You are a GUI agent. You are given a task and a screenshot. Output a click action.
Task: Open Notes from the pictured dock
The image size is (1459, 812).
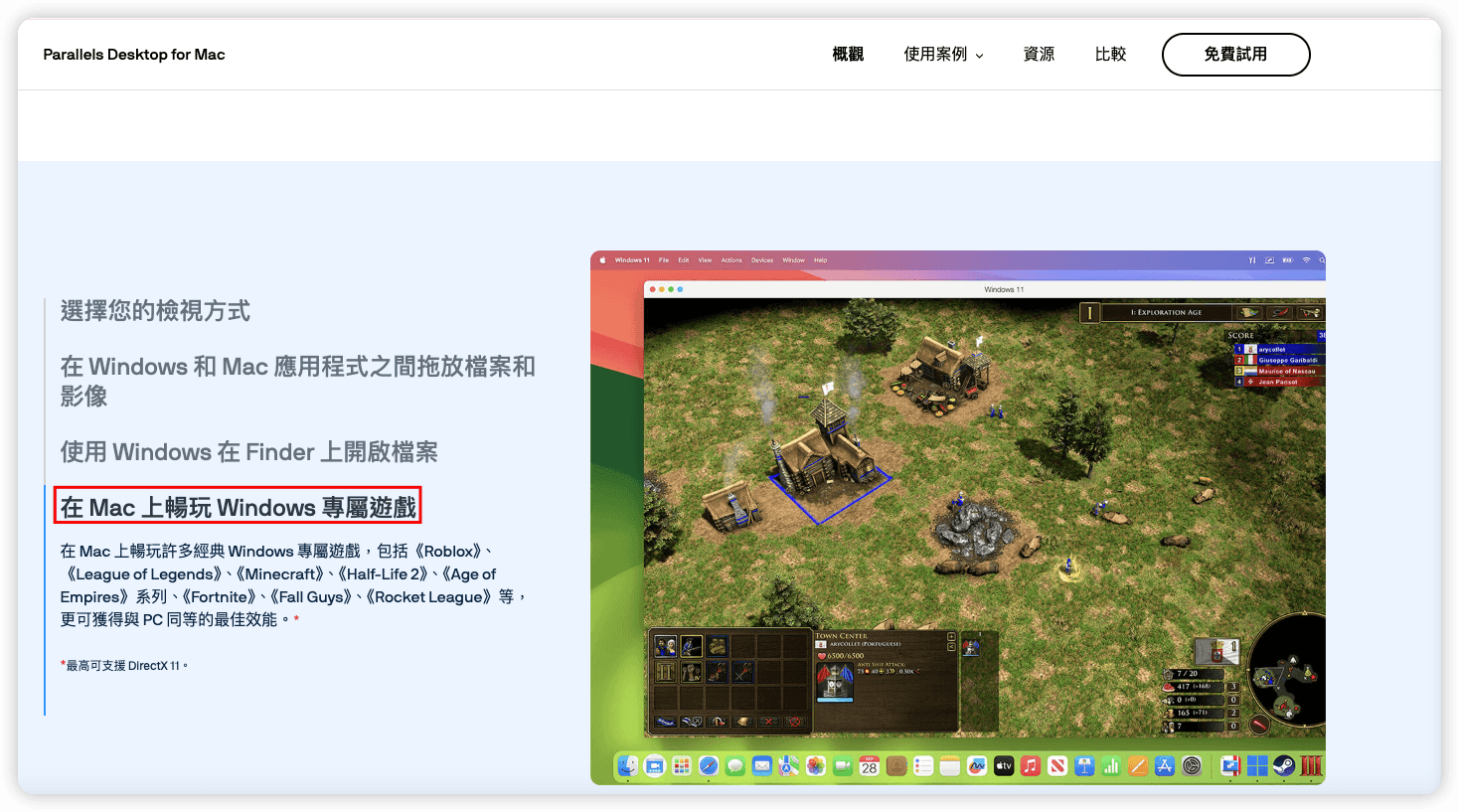(x=950, y=766)
